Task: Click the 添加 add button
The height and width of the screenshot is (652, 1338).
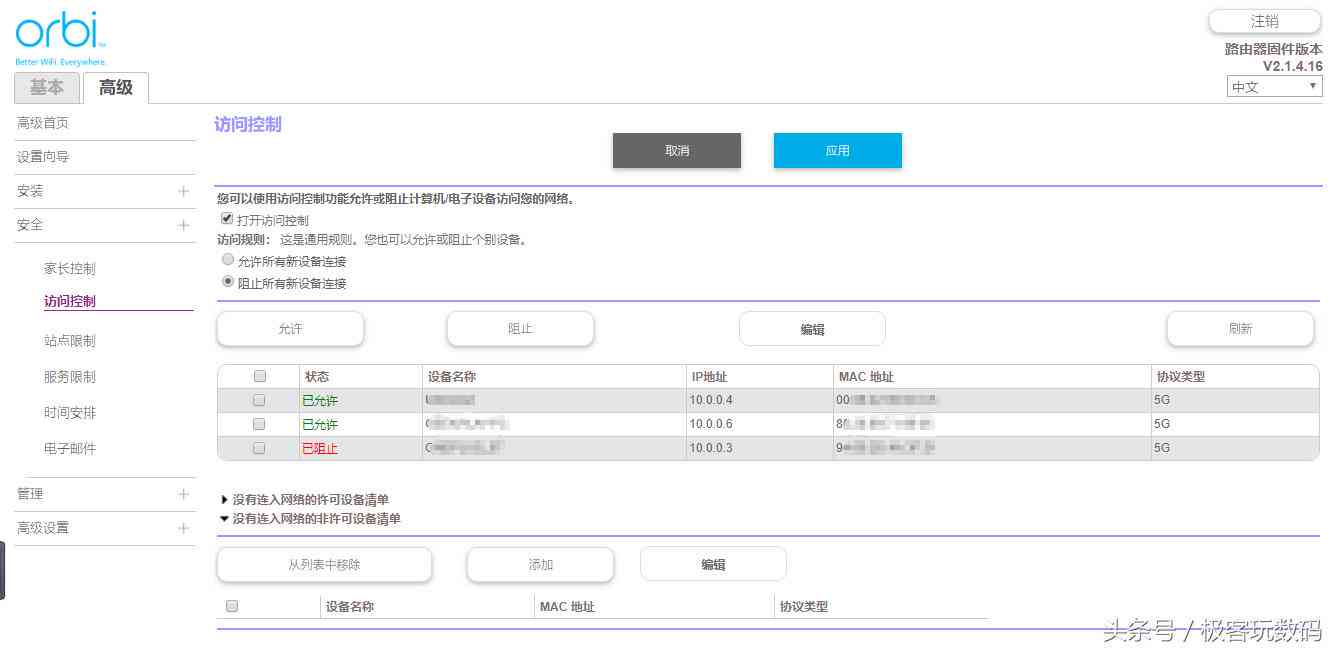Action: [540, 564]
